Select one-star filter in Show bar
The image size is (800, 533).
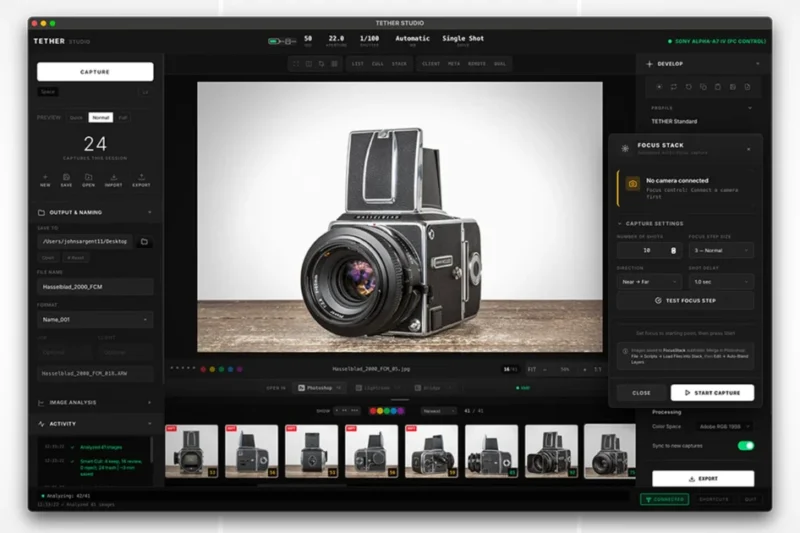[x=336, y=411]
